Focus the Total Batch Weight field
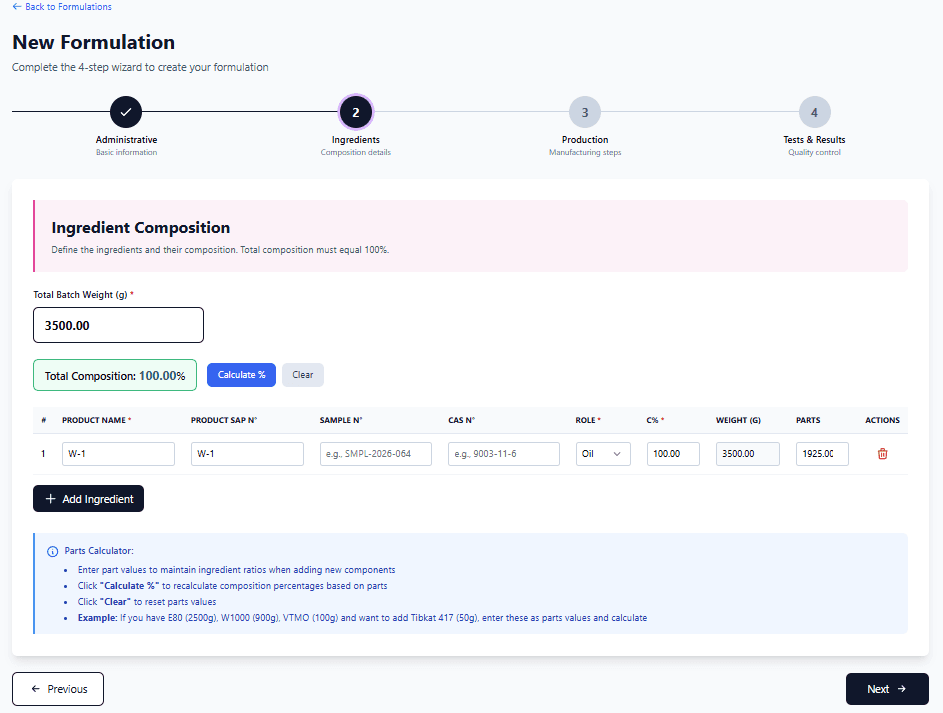Image resolution: width=943 pixels, height=713 pixels. click(118, 325)
